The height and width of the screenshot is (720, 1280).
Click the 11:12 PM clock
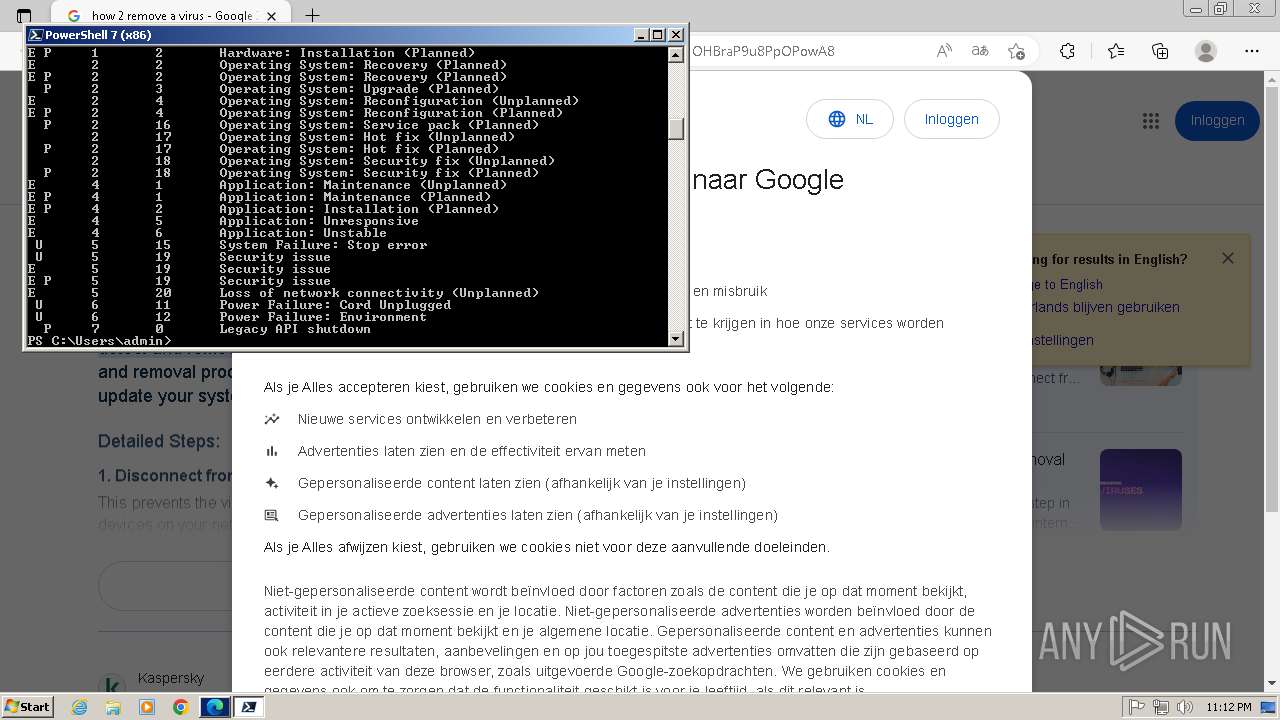click(x=1230, y=707)
